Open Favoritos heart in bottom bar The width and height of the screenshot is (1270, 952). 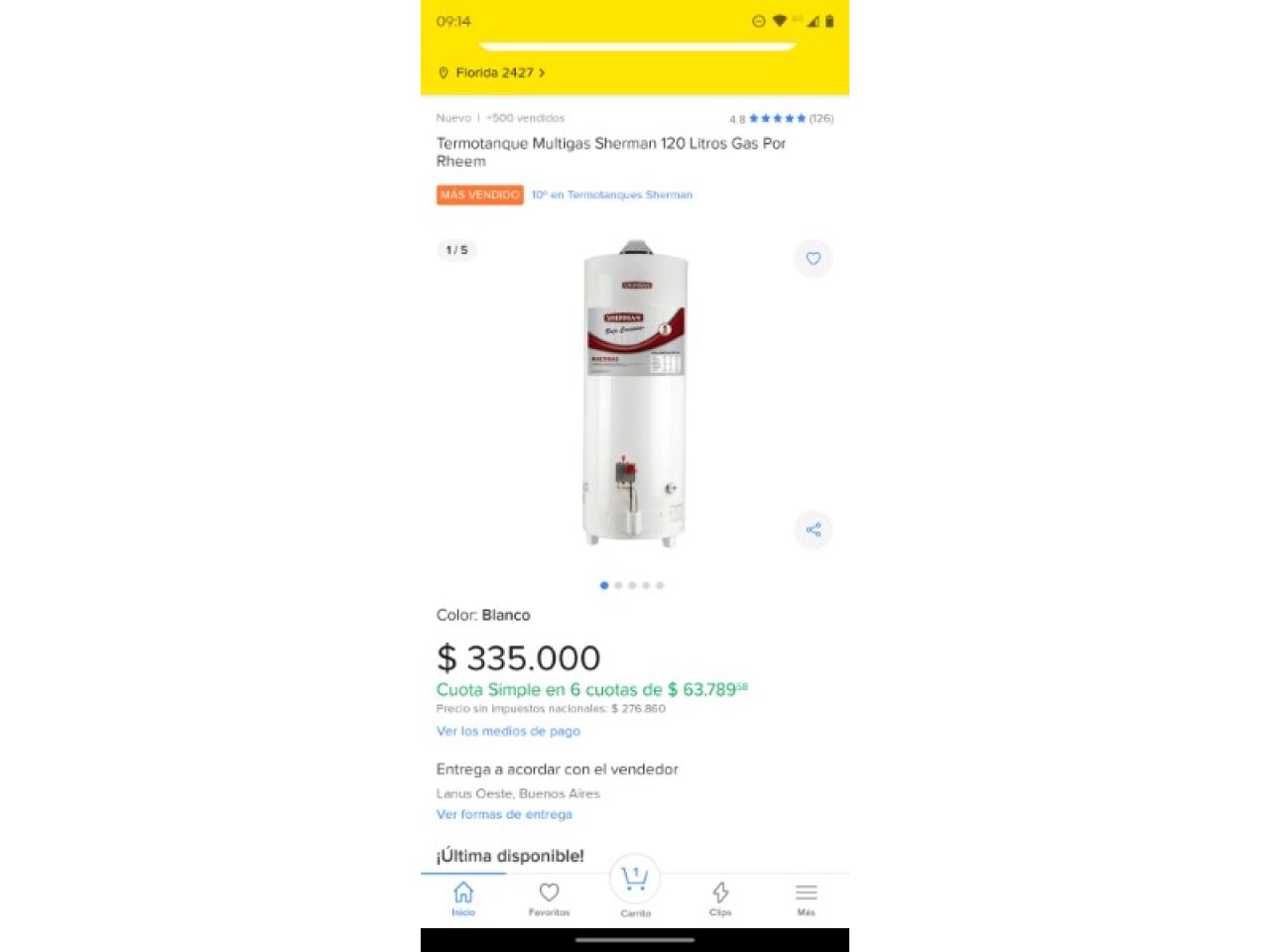click(549, 898)
